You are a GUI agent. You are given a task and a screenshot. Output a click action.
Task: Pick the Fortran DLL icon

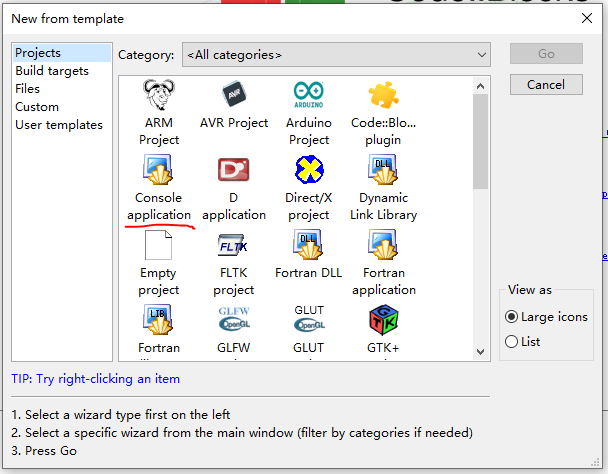click(308, 244)
